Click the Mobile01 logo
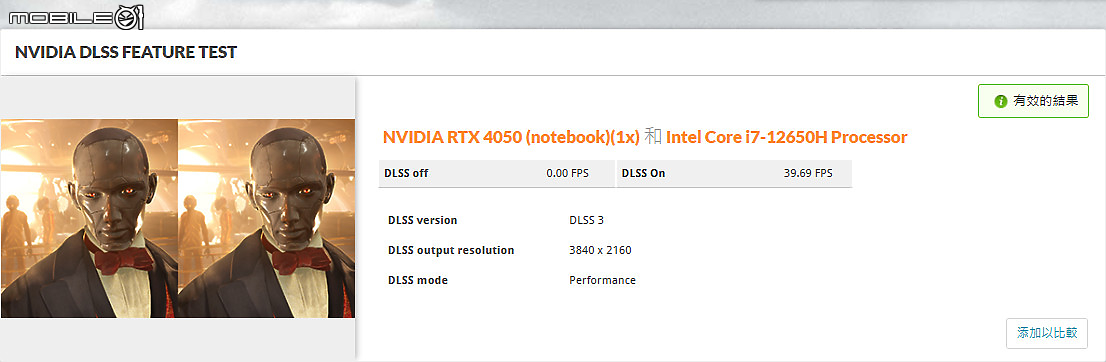The height and width of the screenshot is (362, 1106). tap(75, 16)
